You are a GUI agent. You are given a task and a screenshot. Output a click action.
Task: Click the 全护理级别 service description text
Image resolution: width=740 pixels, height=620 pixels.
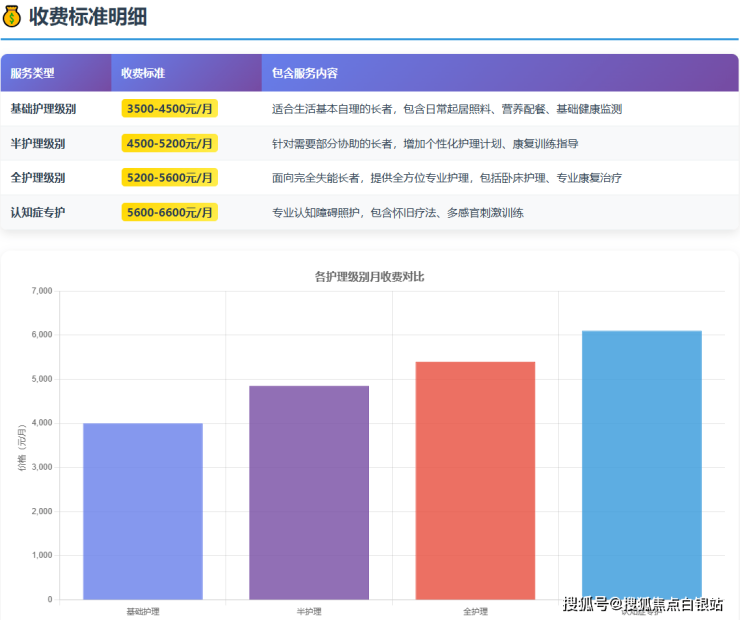point(446,178)
